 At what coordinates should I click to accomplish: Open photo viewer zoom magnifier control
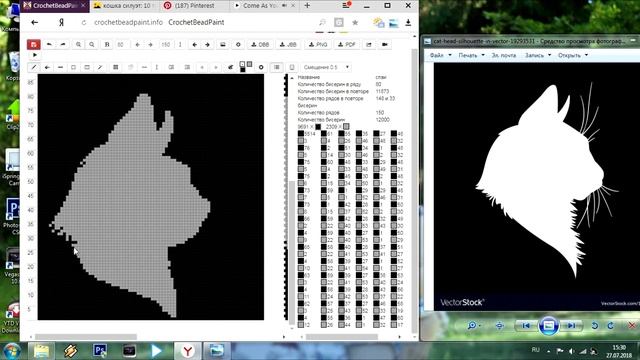click(474, 325)
